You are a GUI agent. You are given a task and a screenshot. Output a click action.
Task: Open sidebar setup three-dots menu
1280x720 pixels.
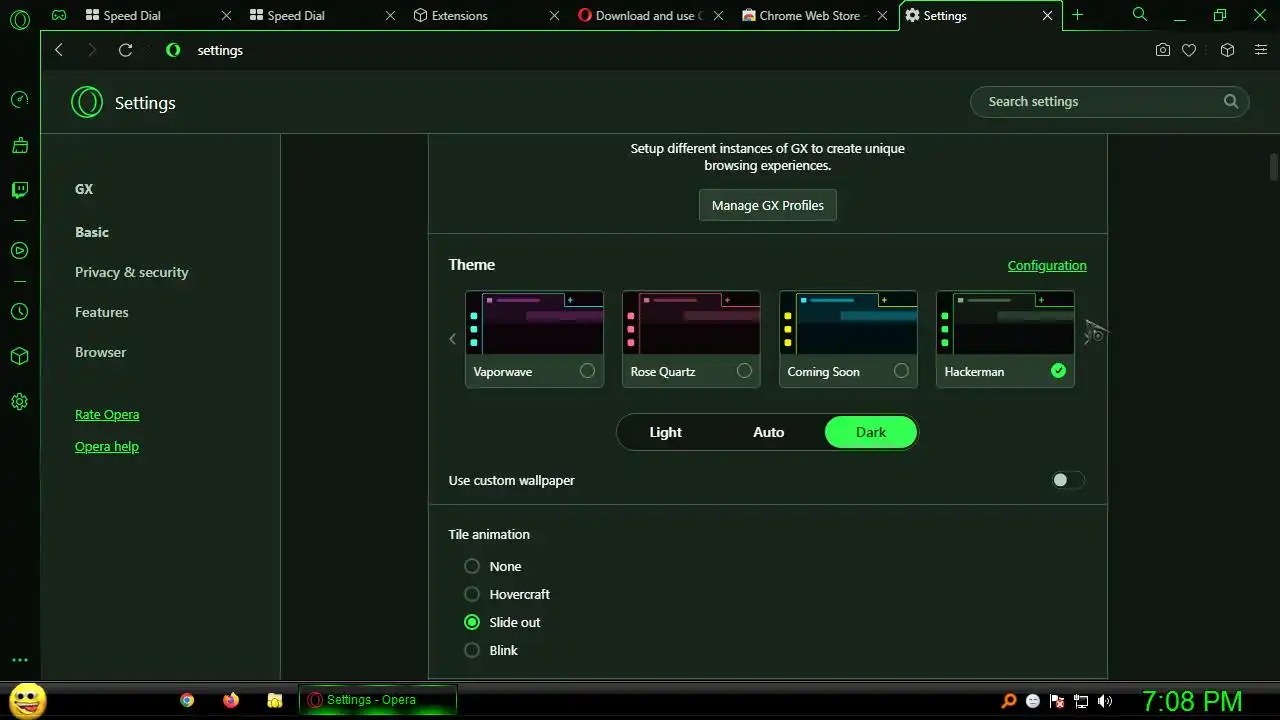[19, 660]
